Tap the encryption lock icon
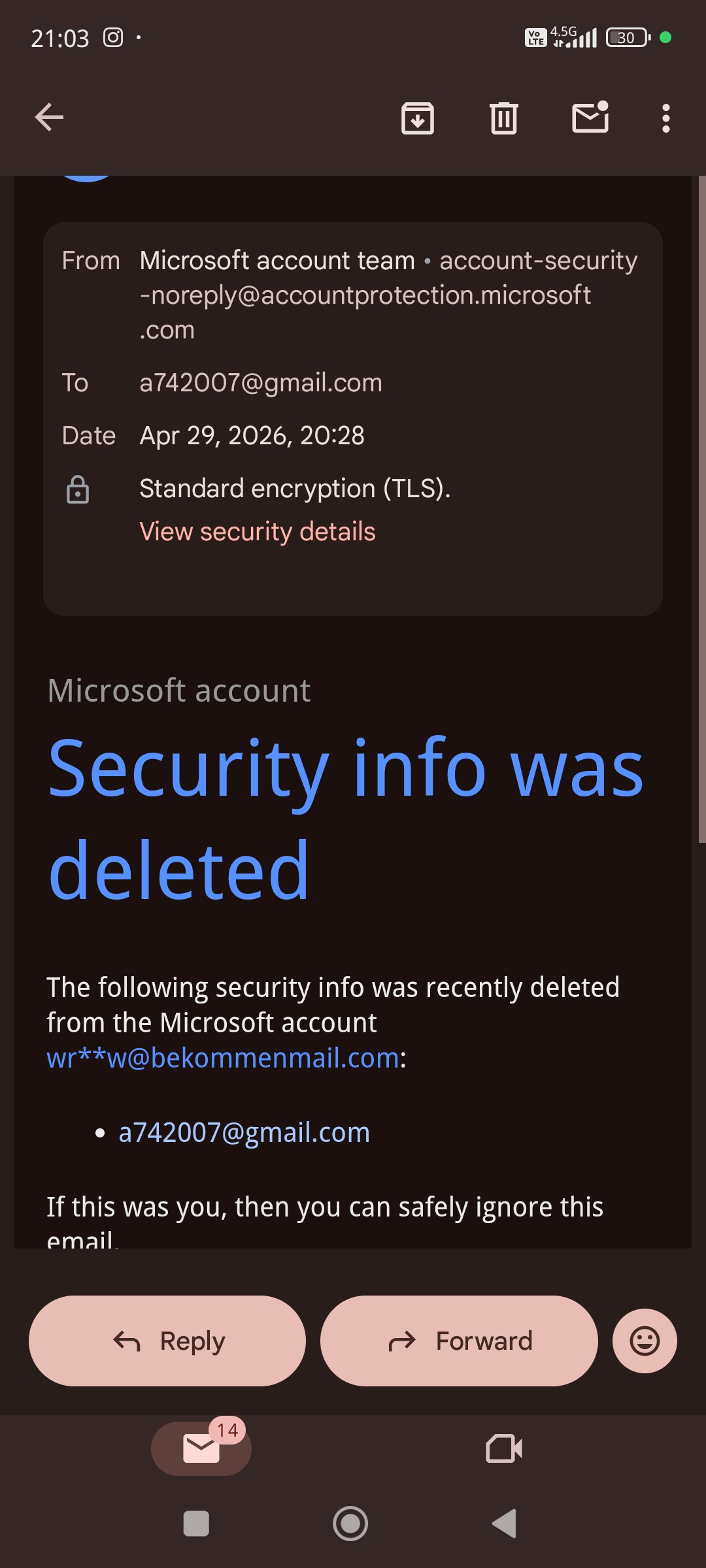This screenshot has width=706, height=1568. pos(78,489)
